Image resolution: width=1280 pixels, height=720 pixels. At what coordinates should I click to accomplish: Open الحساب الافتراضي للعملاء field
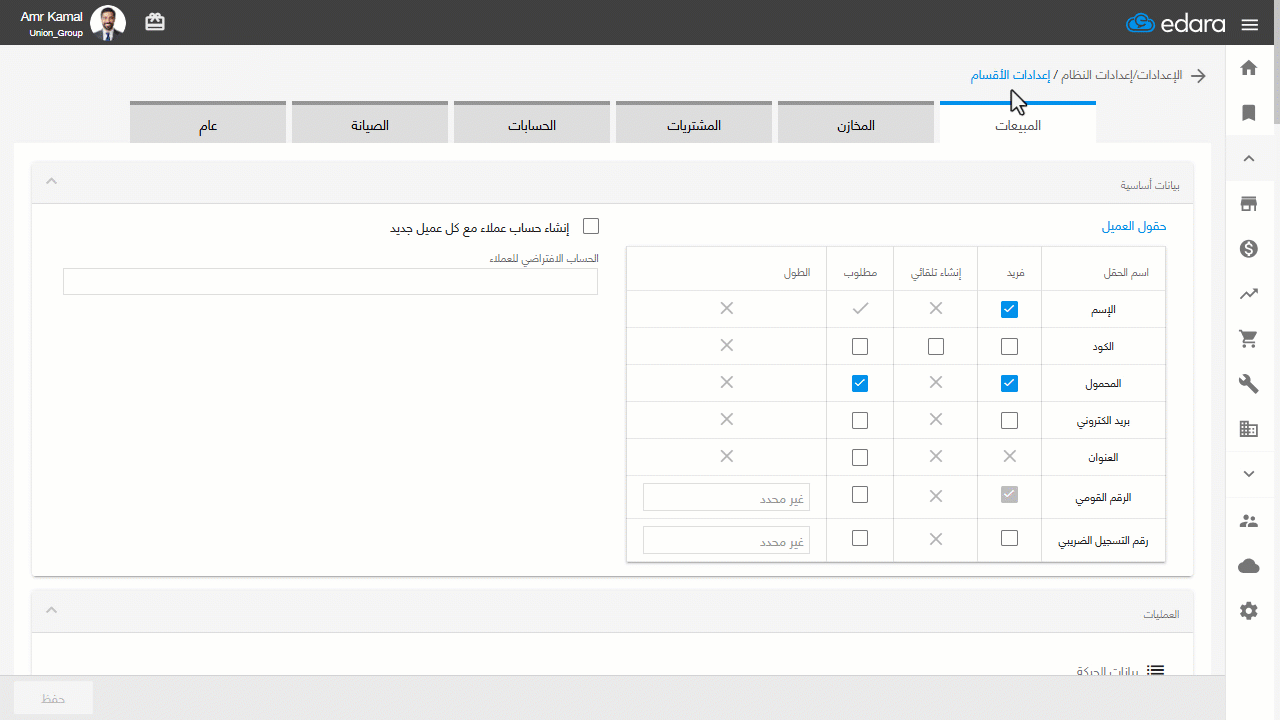tap(330, 281)
